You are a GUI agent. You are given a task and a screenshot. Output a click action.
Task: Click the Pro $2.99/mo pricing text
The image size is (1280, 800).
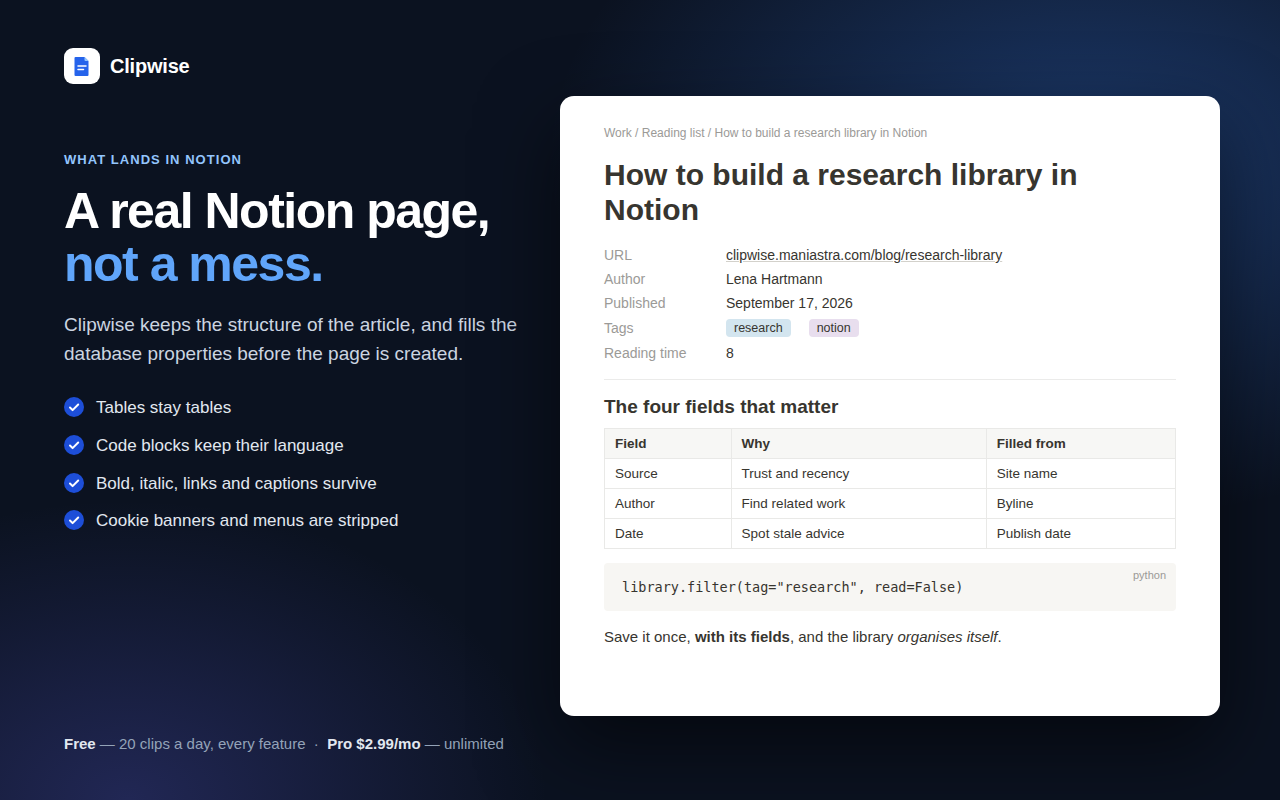click(374, 744)
